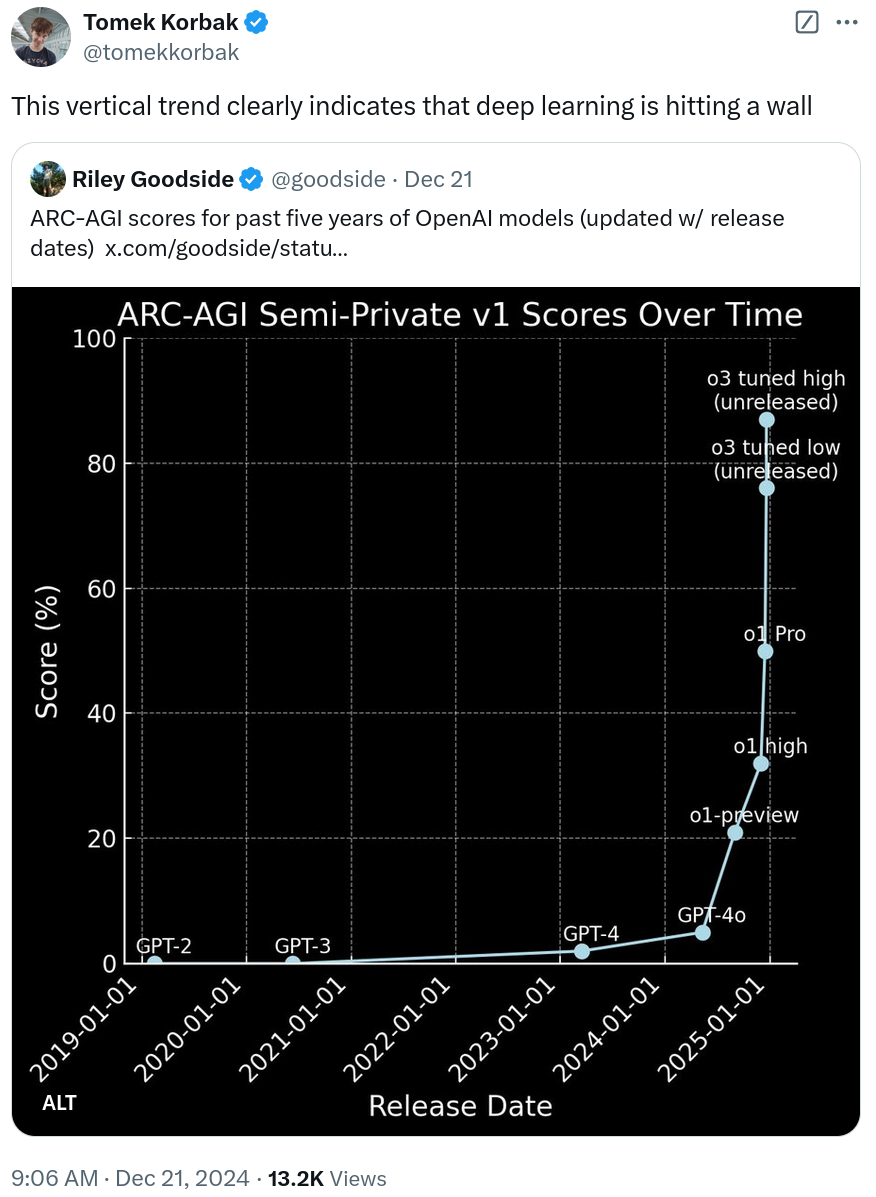Open the three-dot more options menu

coord(846,22)
